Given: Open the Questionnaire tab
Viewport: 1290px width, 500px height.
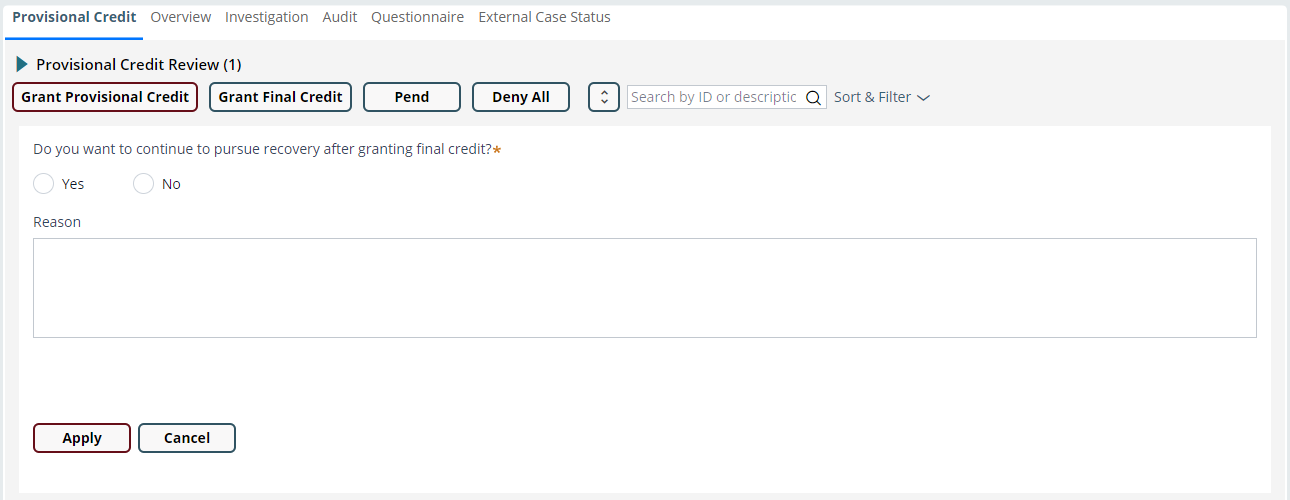Looking at the screenshot, I should pyautogui.click(x=417, y=17).
